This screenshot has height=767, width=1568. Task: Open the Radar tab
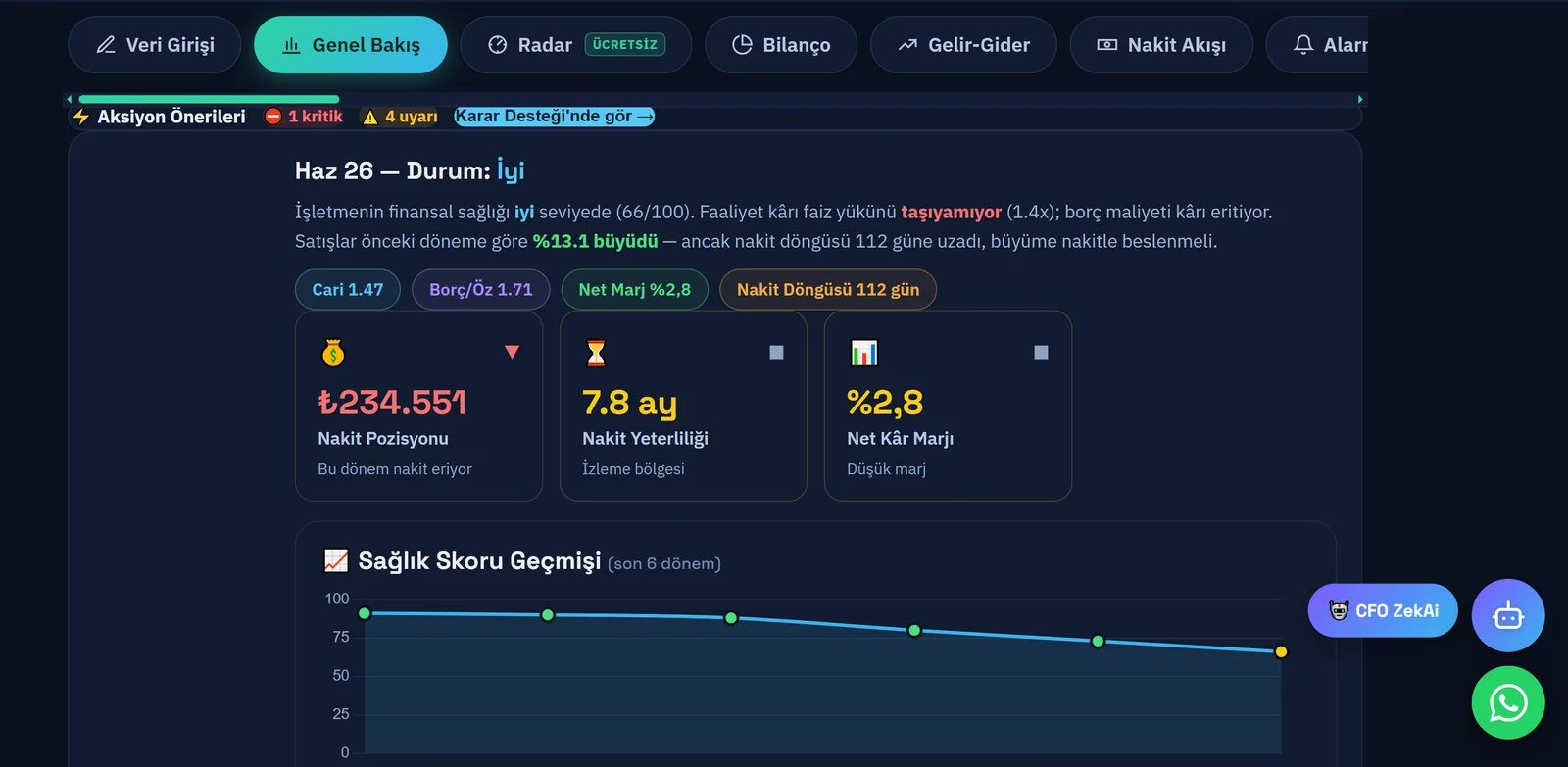pyautogui.click(x=576, y=45)
